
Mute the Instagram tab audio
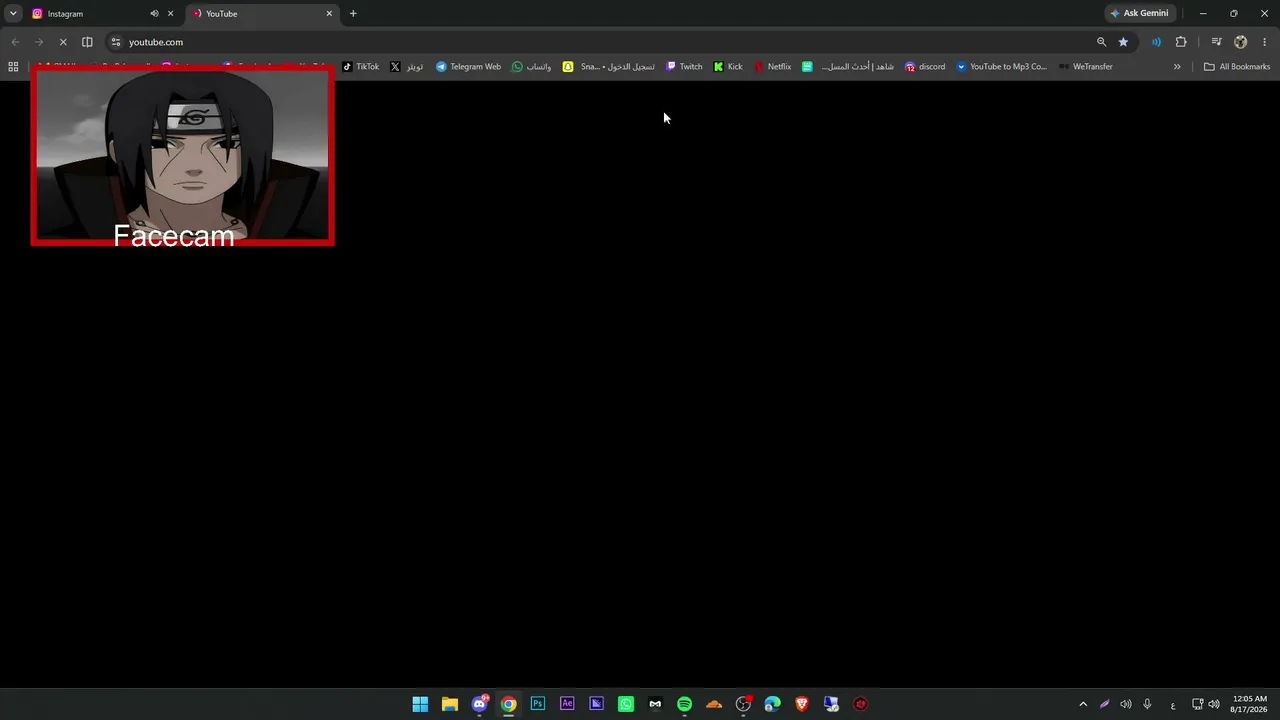(154, 14)
